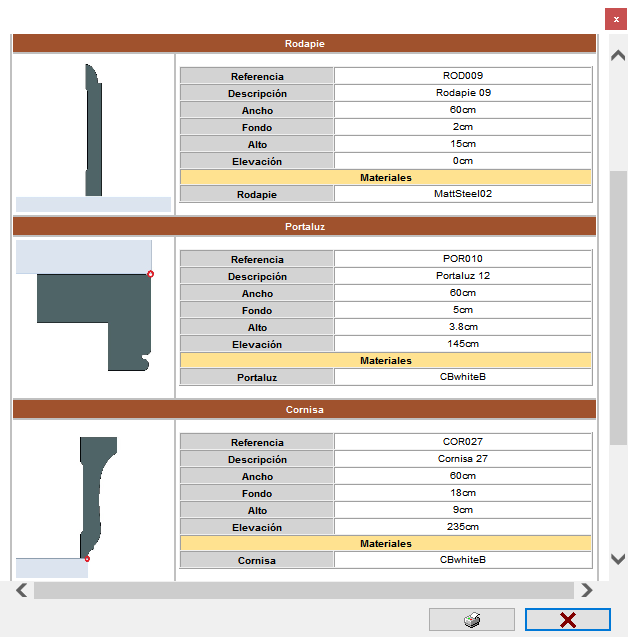Click the red anchor point on Cornisa profile
This screenshot has height=637, width=628.
(x=87, y=559)
